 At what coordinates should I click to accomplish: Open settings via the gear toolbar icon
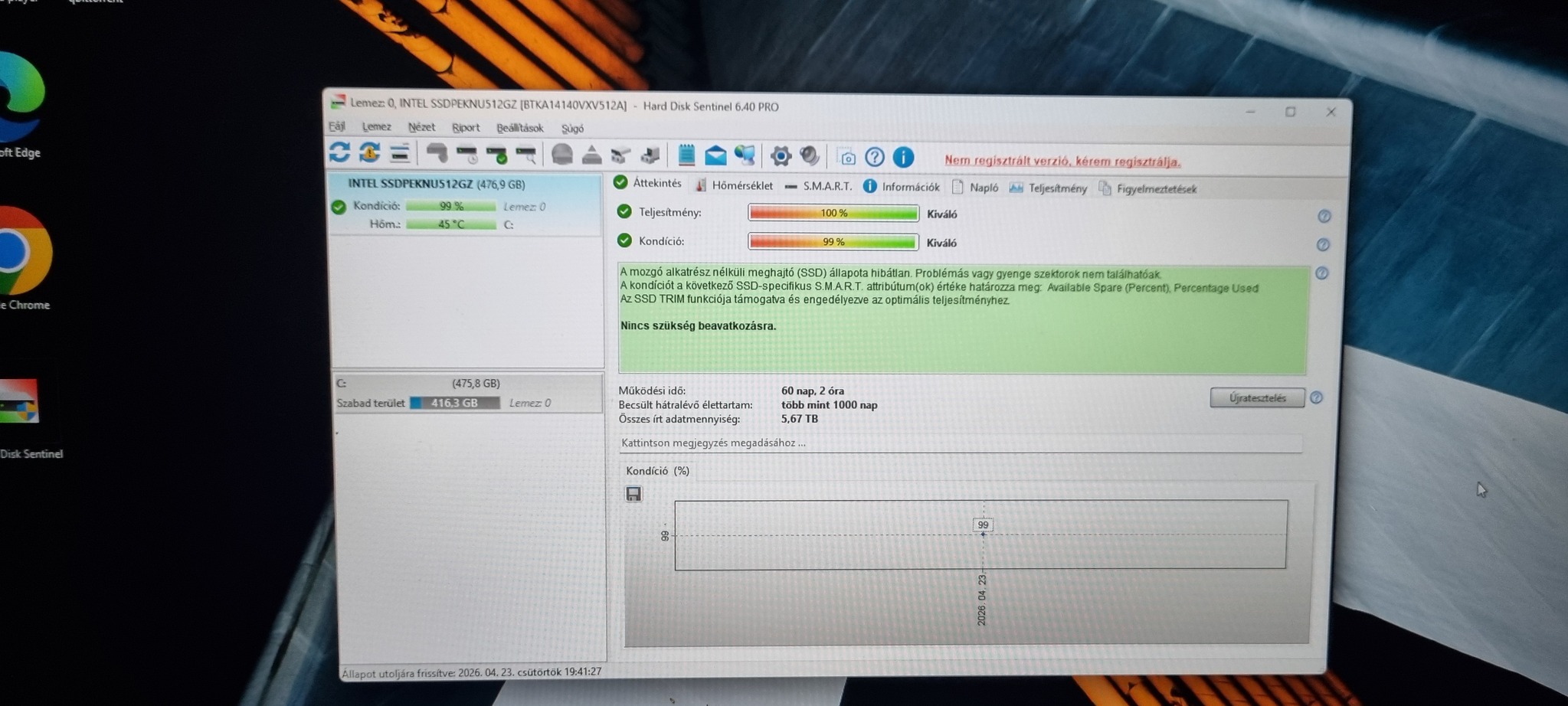pos(781,157)
